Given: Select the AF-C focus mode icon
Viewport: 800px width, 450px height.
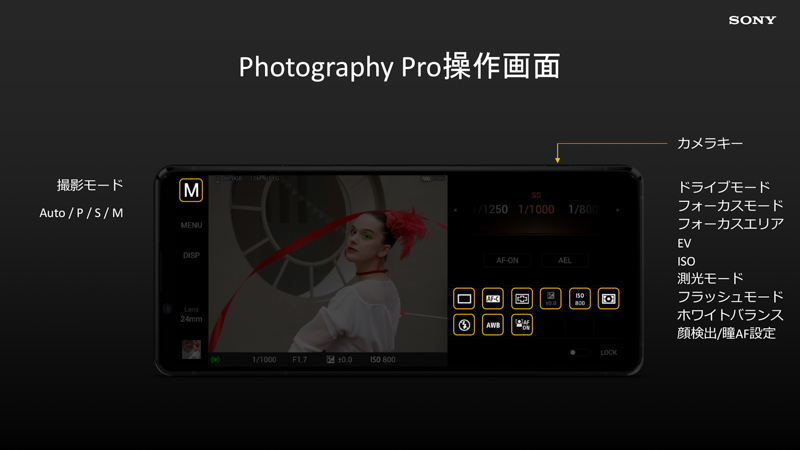Looking at the screenshot, I should coord(493,298).
